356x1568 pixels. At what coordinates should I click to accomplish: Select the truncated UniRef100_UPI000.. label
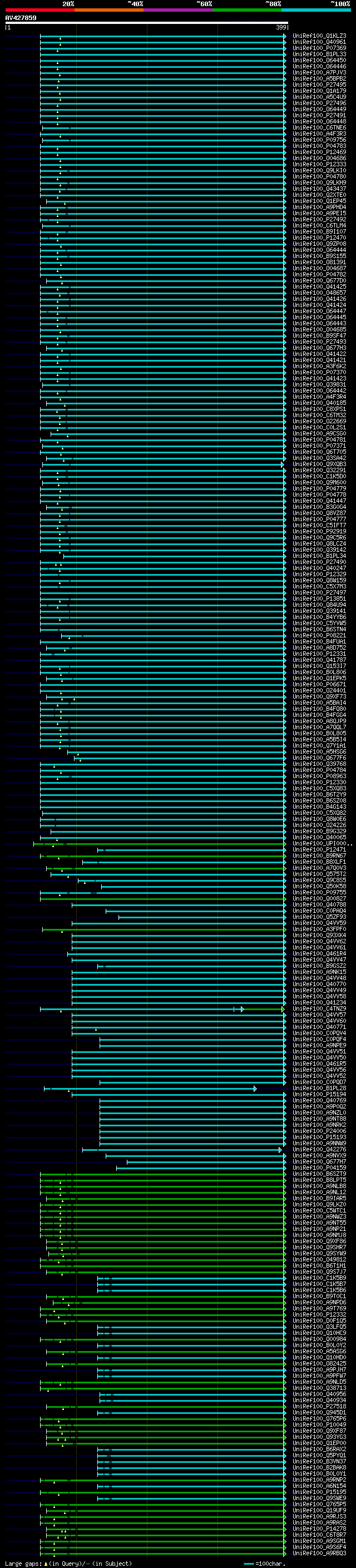(x=323, y=844)
